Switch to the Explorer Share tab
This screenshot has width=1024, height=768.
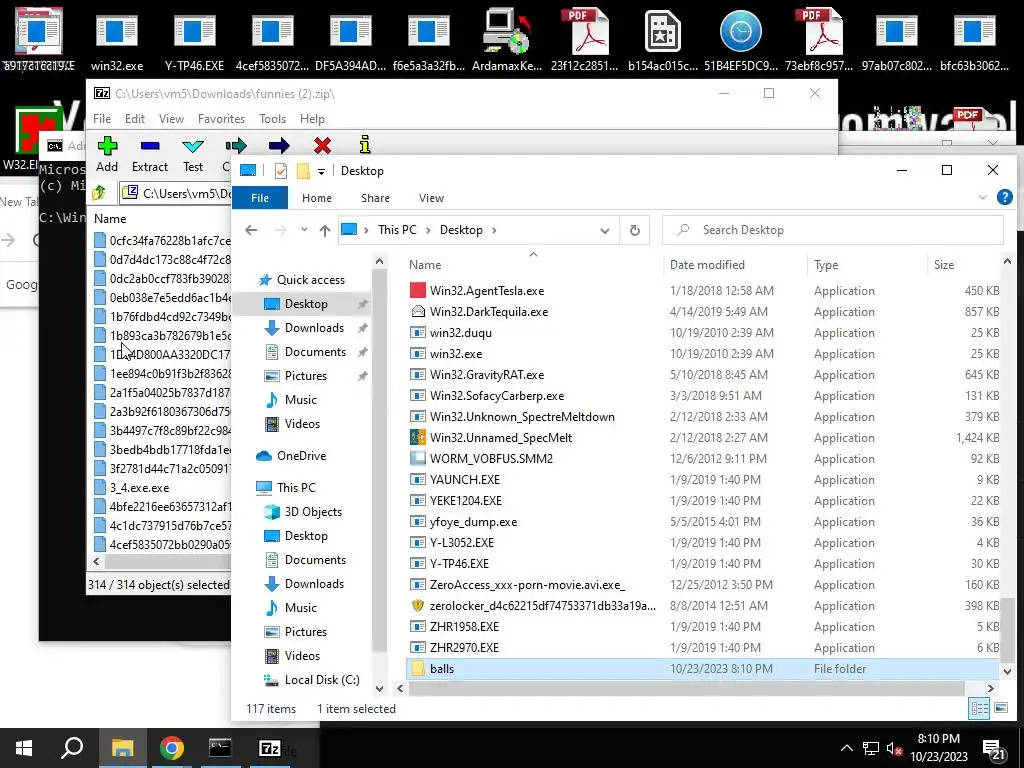point(375,198)
